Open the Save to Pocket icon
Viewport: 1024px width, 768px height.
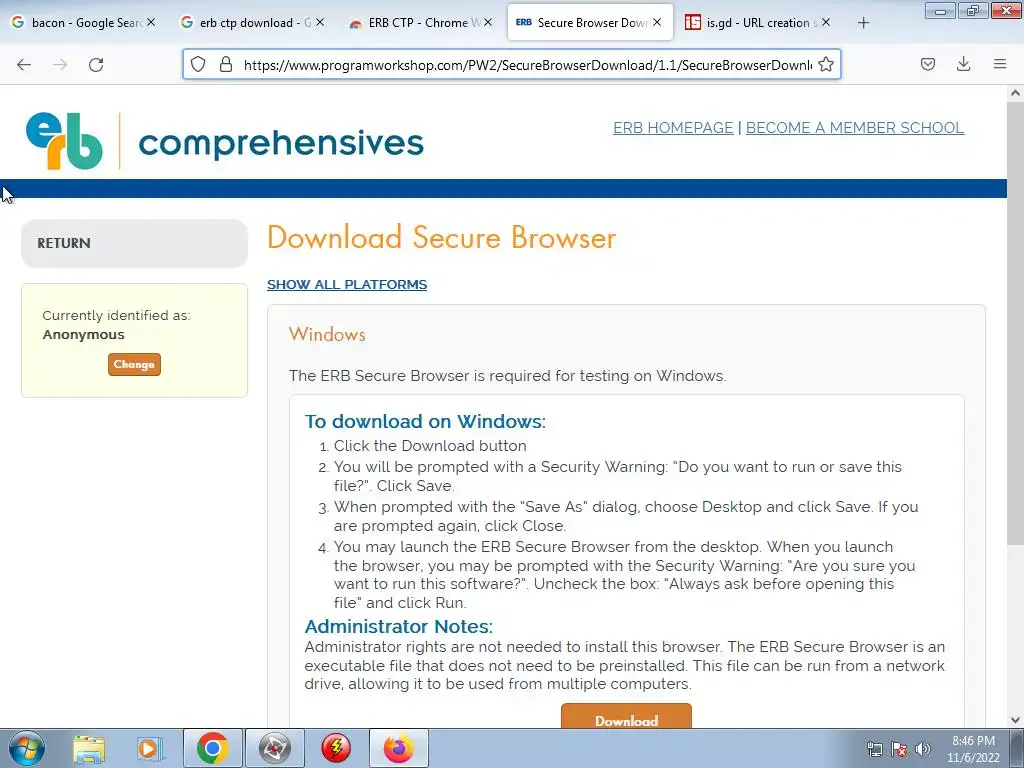(927, 64)
